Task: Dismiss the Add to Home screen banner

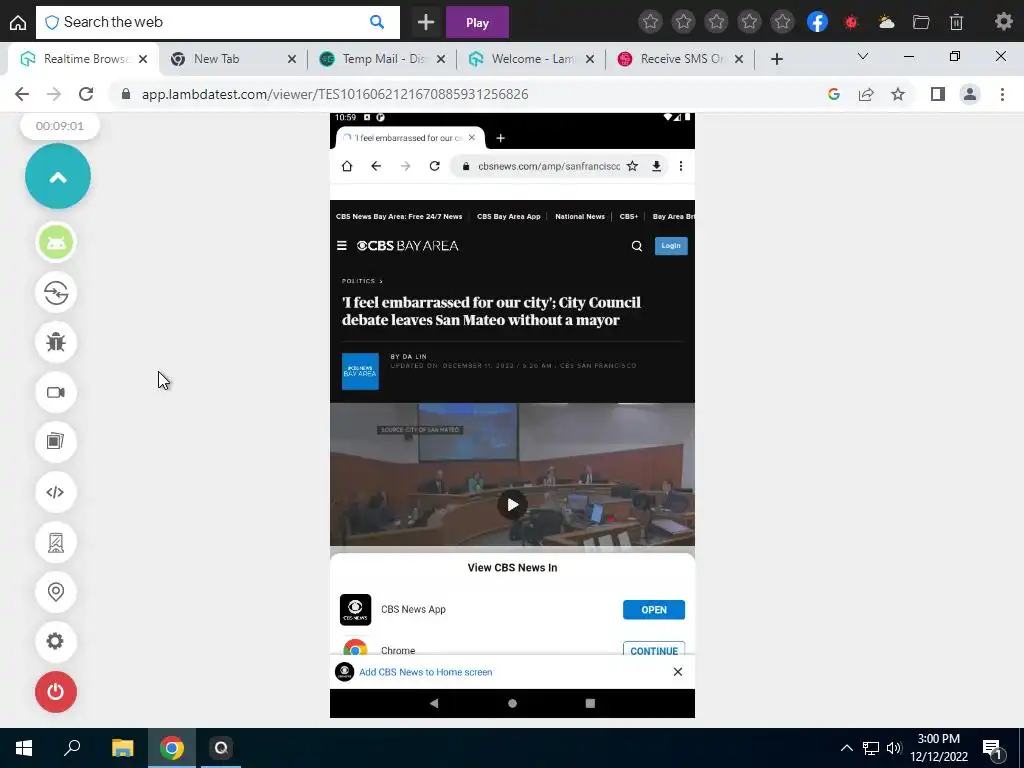Action: (x=678, y=672)
